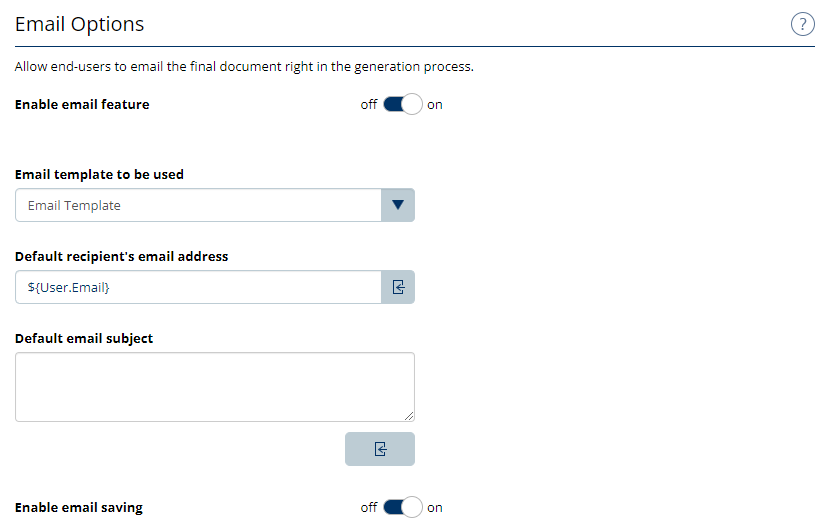Open the help question mark icon
Image resolution: width=822 pixels, height=532 pixels.
pos(802,25)
